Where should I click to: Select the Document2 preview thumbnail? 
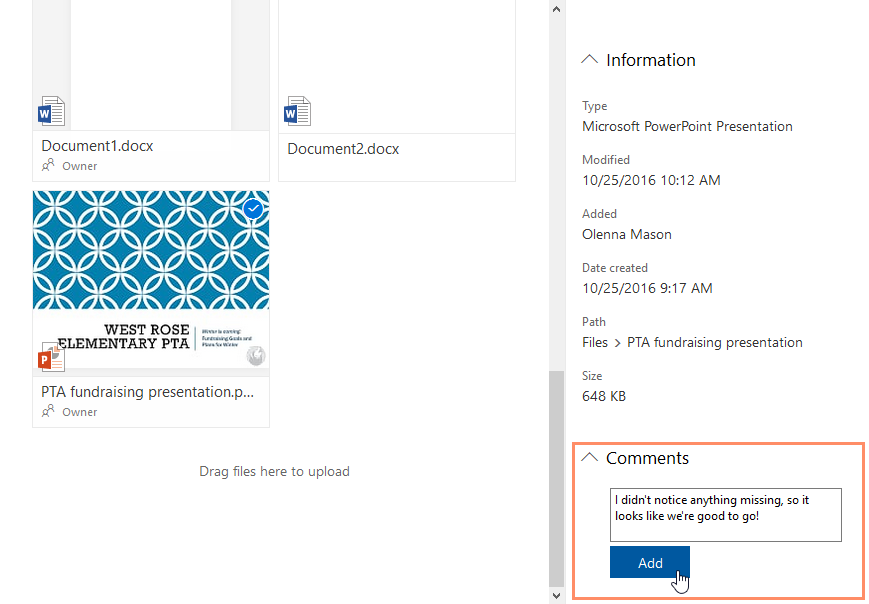click(396, 60)
